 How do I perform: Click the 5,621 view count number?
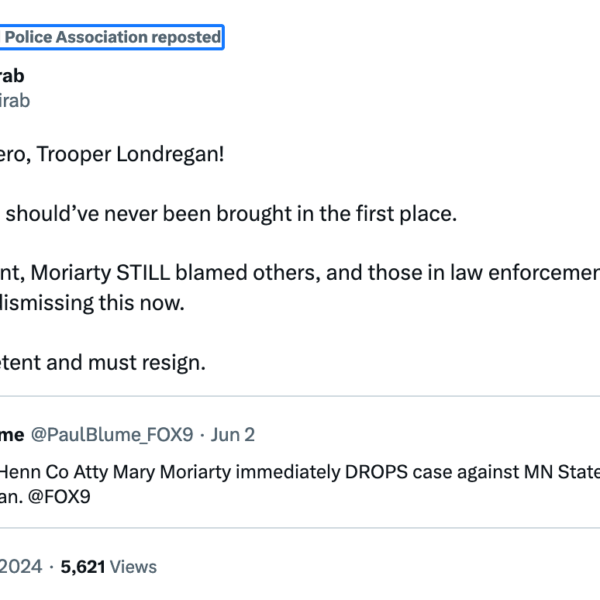pyautogui.click(x=83, y=567)
